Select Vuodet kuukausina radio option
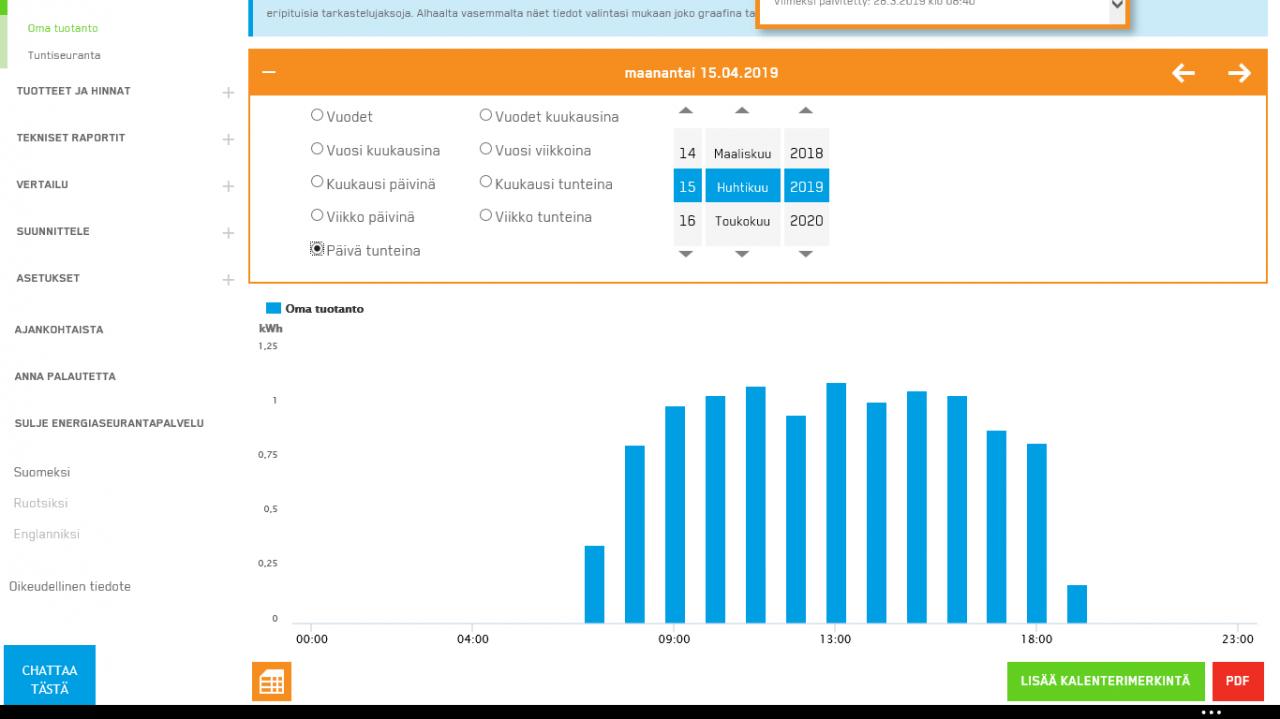 [486, 115]
